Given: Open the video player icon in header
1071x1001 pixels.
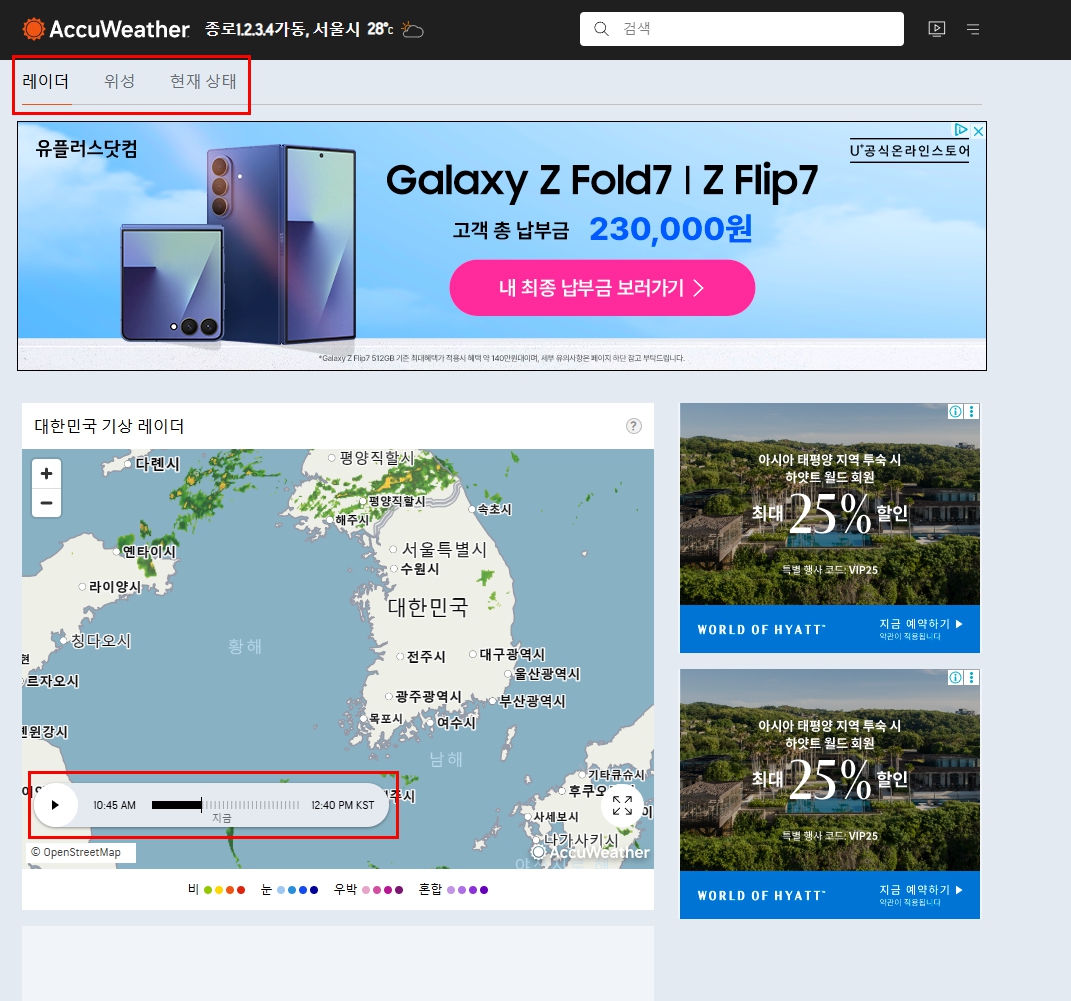Looking at the screenshot, I should pyautogui.click(x=936, y=29).
